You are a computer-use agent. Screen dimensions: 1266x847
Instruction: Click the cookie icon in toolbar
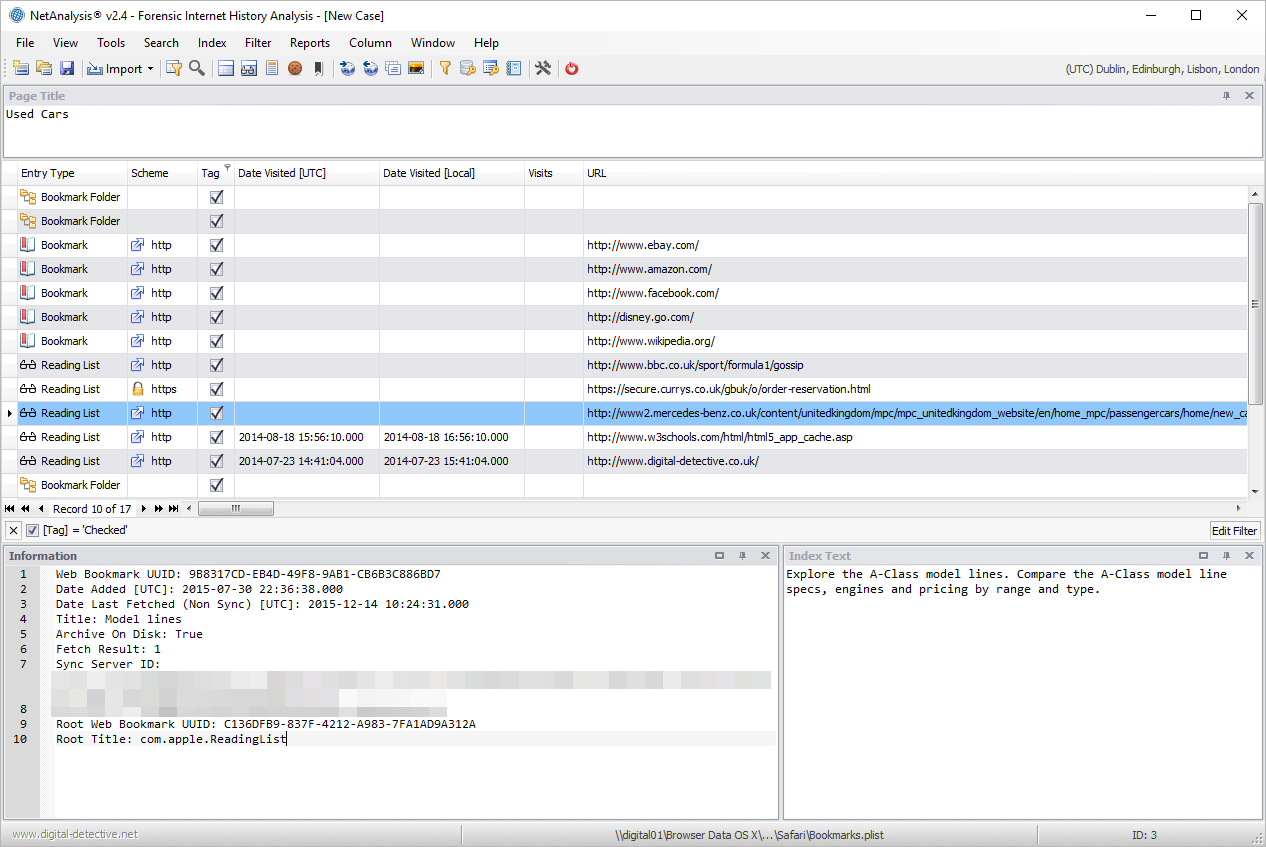coord(295,69)
